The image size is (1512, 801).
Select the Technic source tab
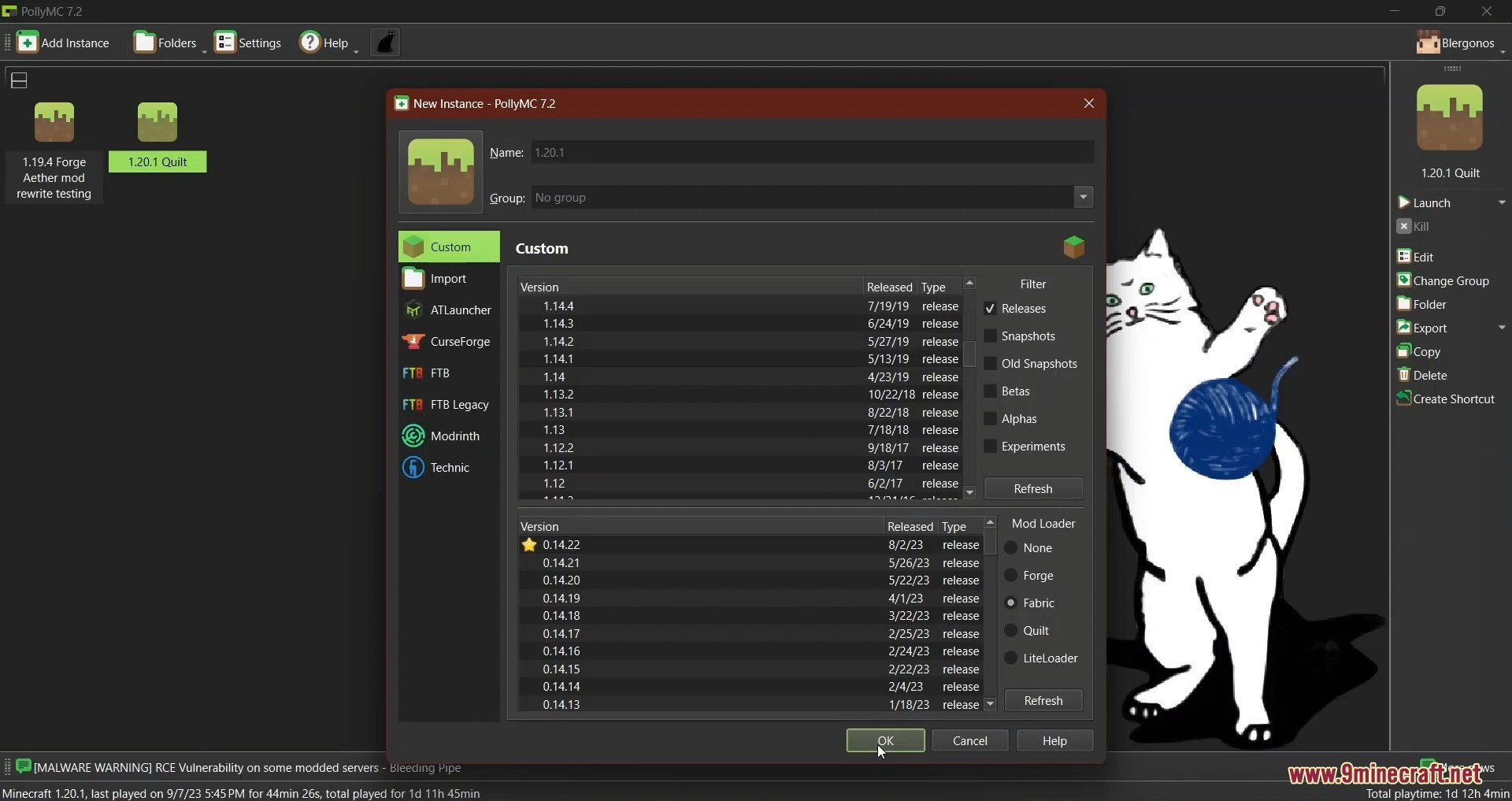click(449, 469)
